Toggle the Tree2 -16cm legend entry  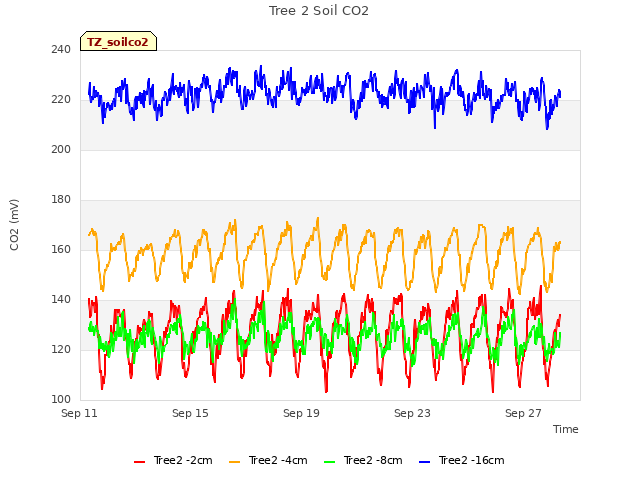[462, 460]
